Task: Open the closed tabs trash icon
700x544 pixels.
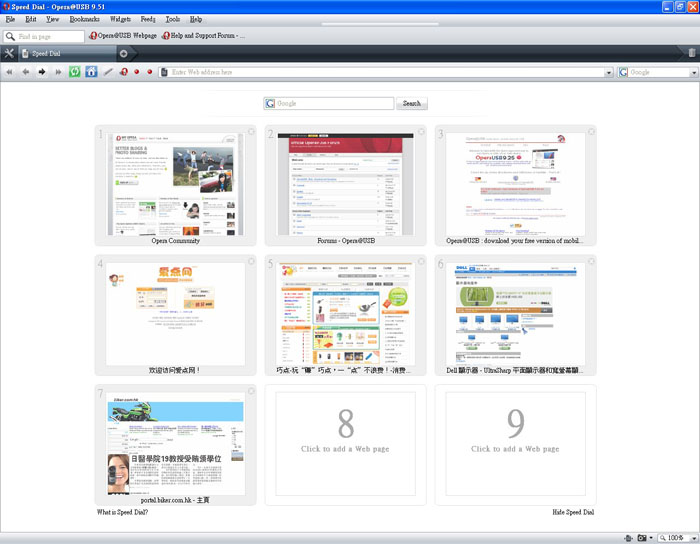Action: [691, 53]
